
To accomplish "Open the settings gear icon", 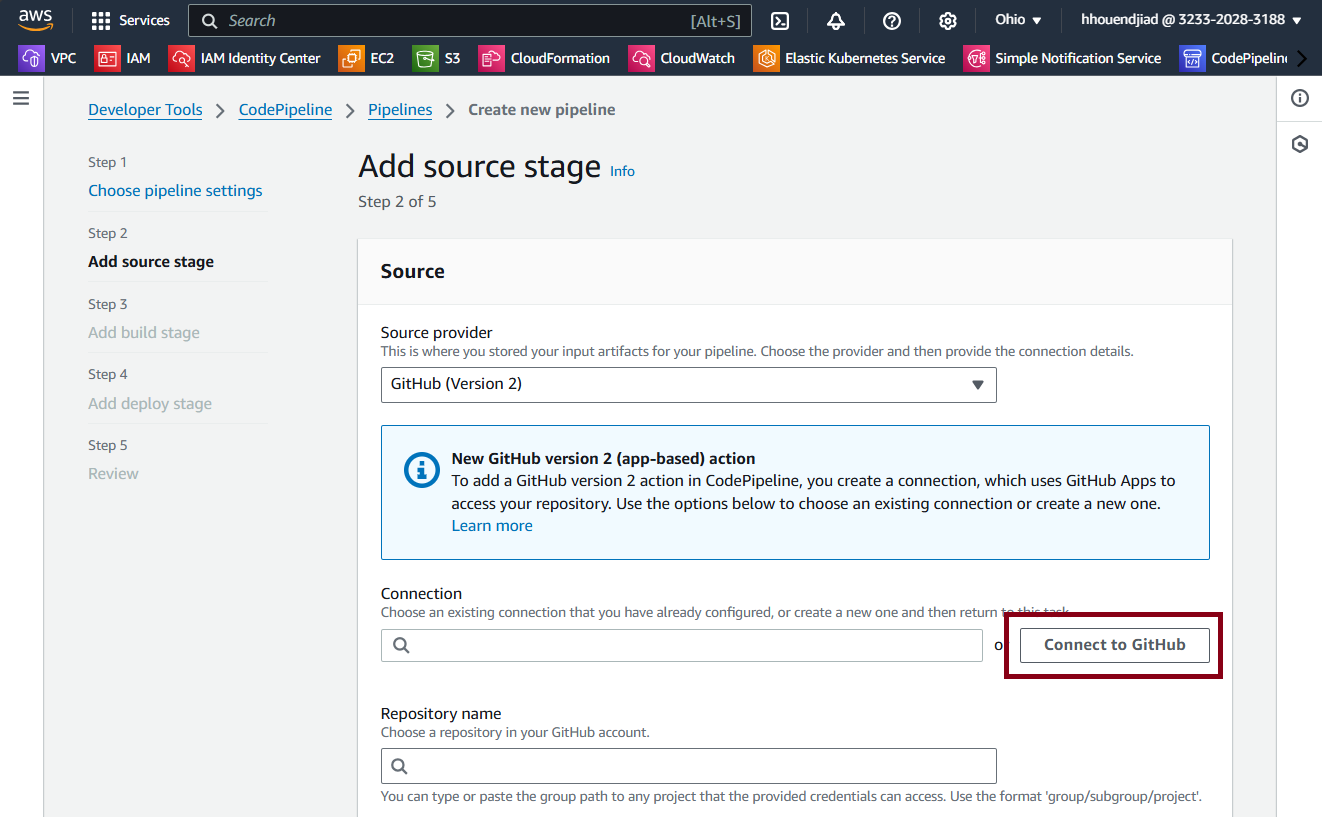I will click(948, 21).
